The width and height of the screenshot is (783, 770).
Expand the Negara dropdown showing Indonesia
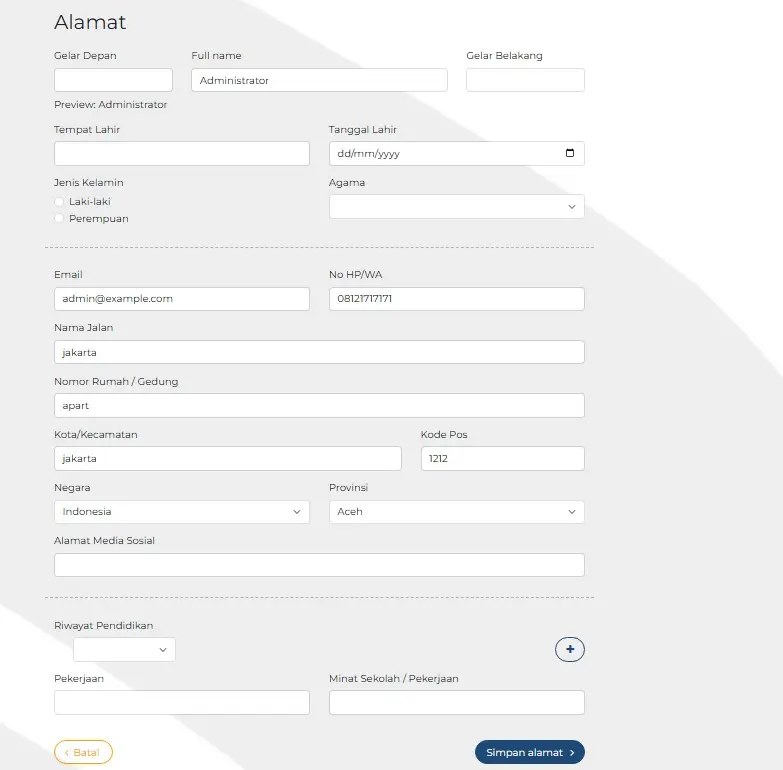(182, 512)
